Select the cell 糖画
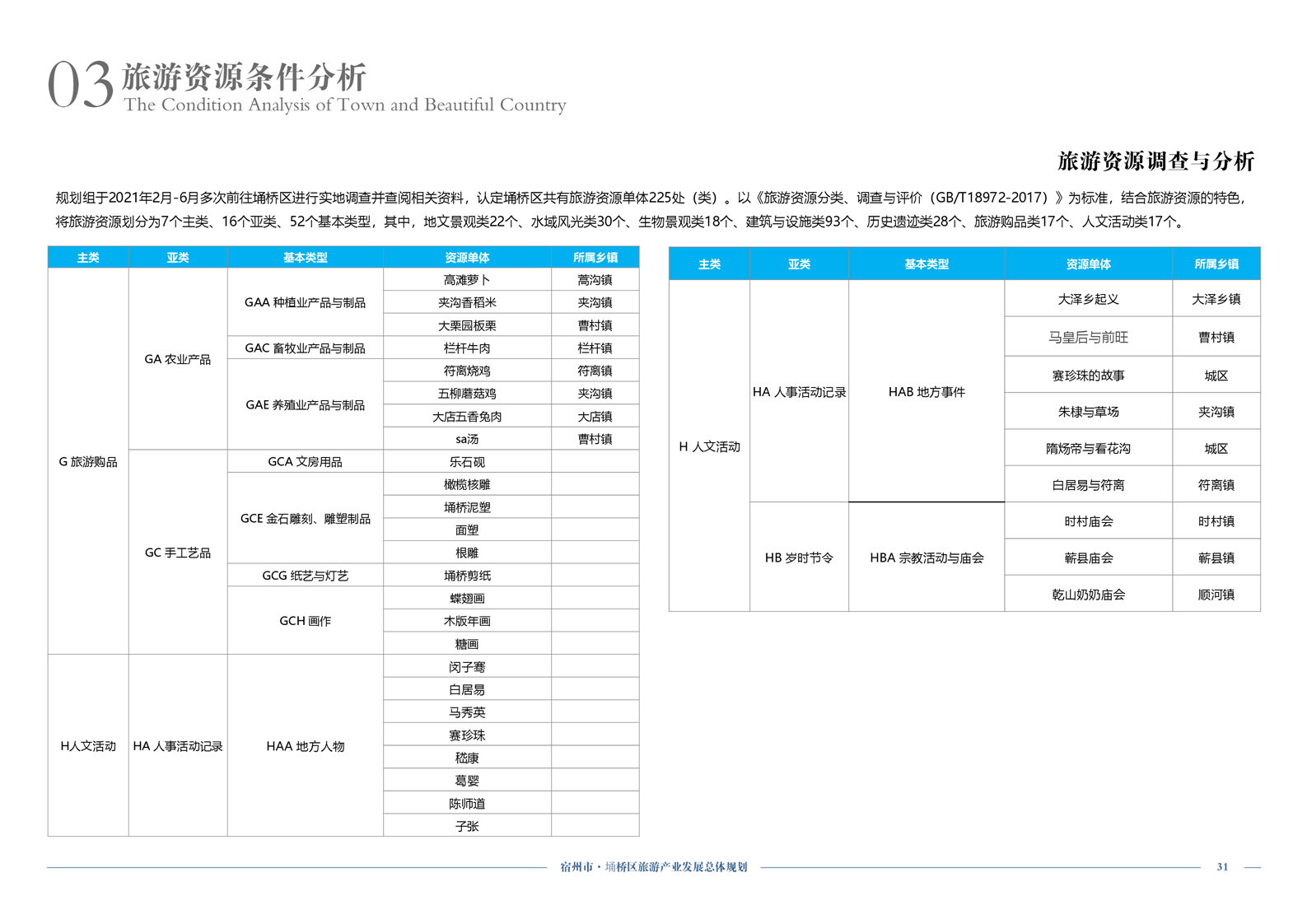 pos(467,644)
